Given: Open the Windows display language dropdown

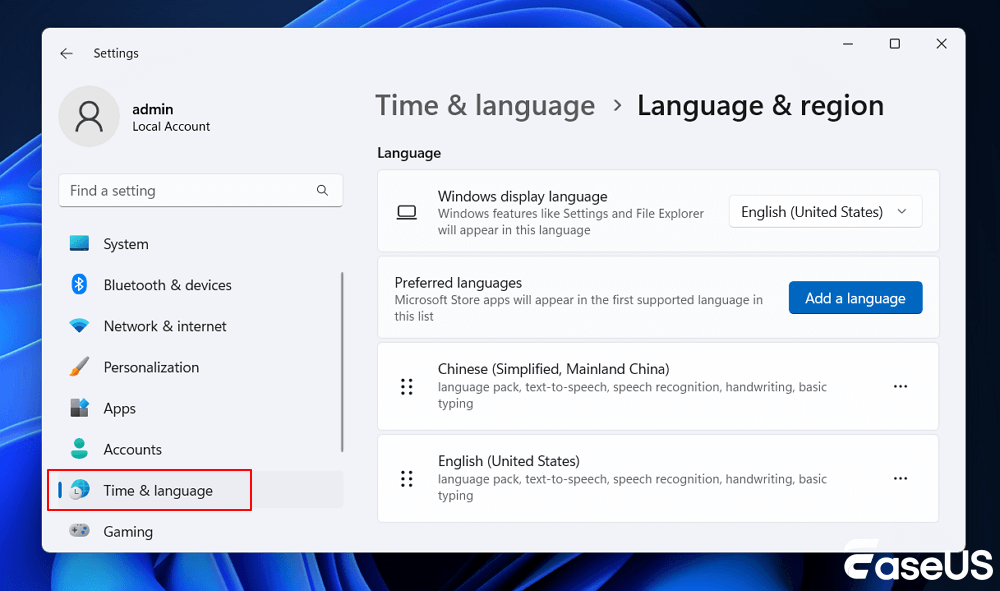Looking at the screenshot, I should click(x=825, y=212).
